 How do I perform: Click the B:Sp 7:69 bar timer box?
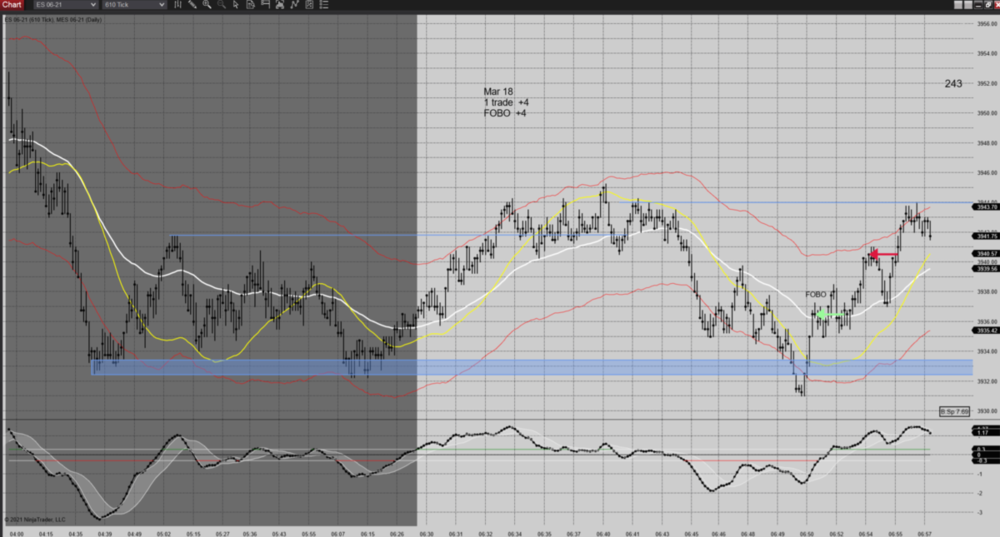pos(955,411)
